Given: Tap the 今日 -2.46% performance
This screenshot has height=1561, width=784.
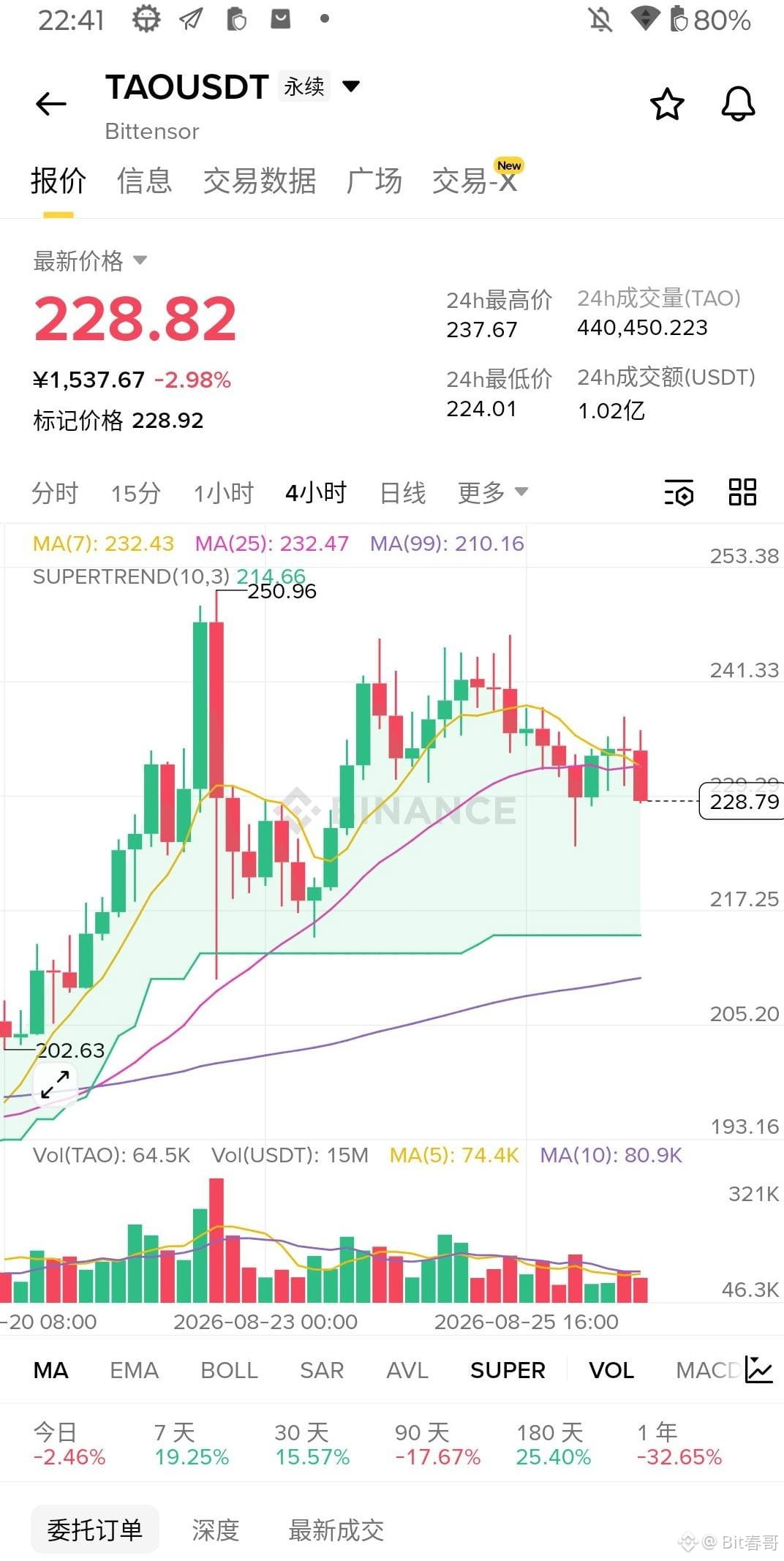Looking at the screenshot, I should pyautogui.click(x=69, y=1444).
